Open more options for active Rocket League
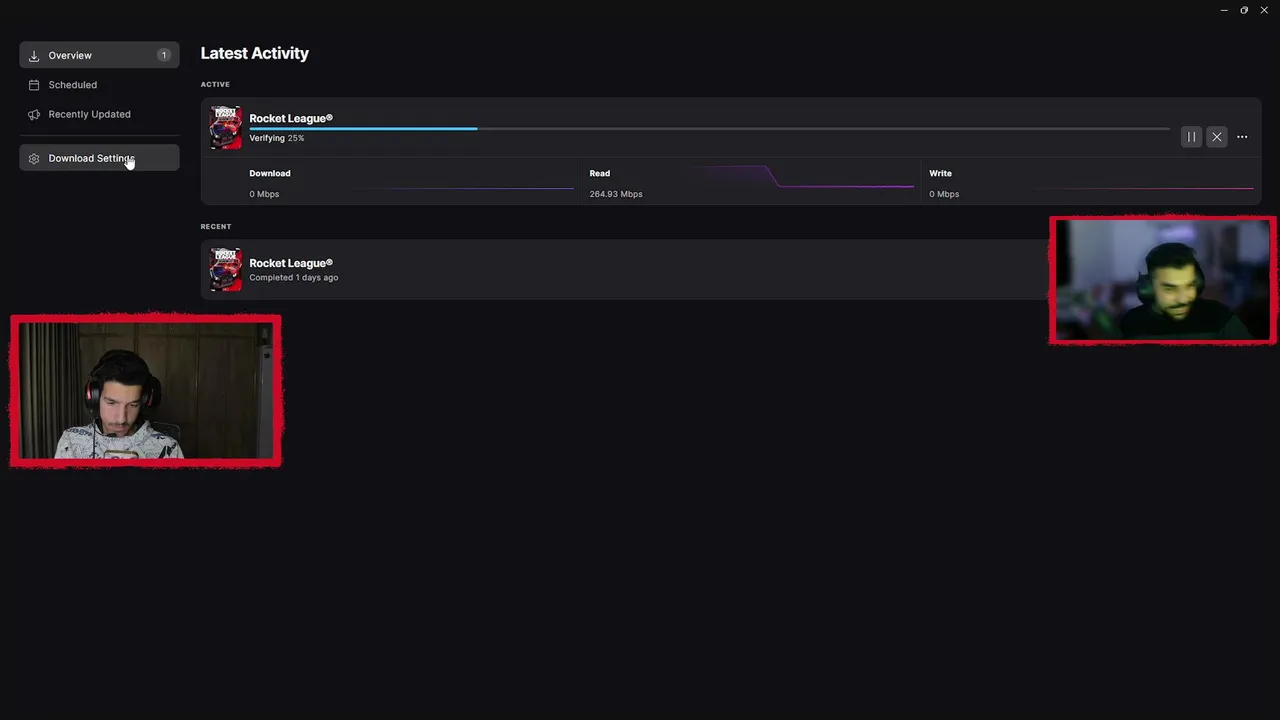The image size is (1280, 720). [1242, 137]
